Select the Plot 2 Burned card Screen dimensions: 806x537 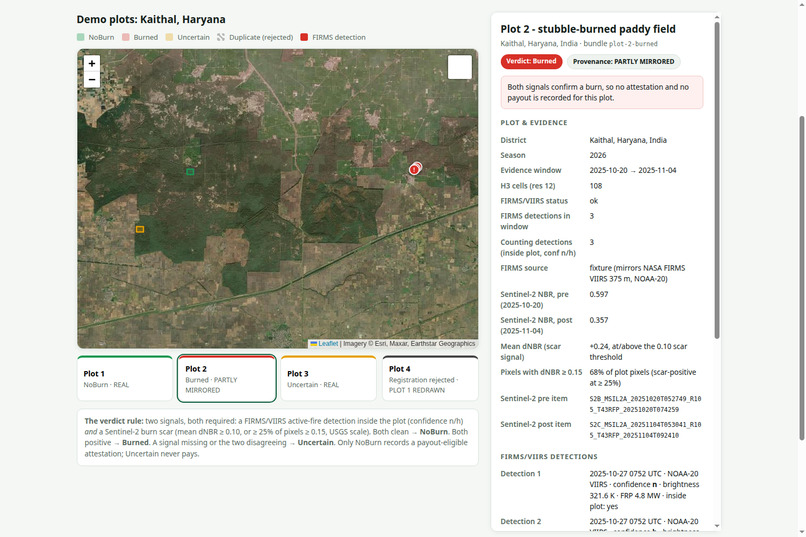pos(227,378)
